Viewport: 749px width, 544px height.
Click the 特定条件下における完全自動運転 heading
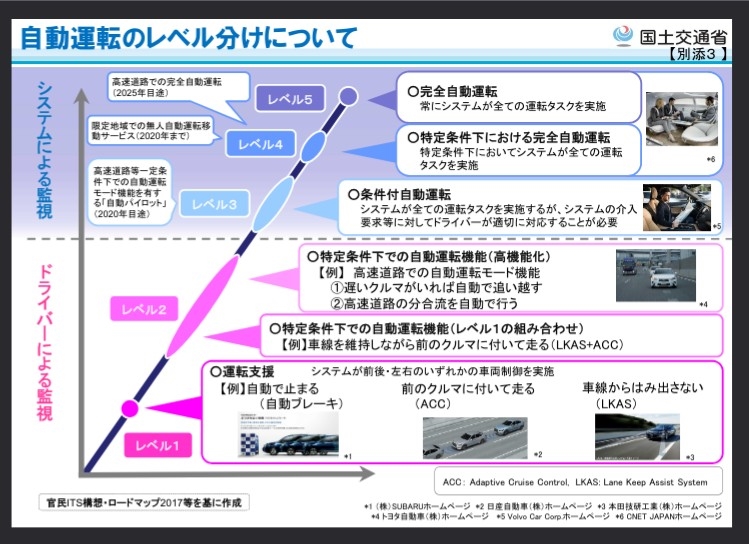(x=509, y=138)
